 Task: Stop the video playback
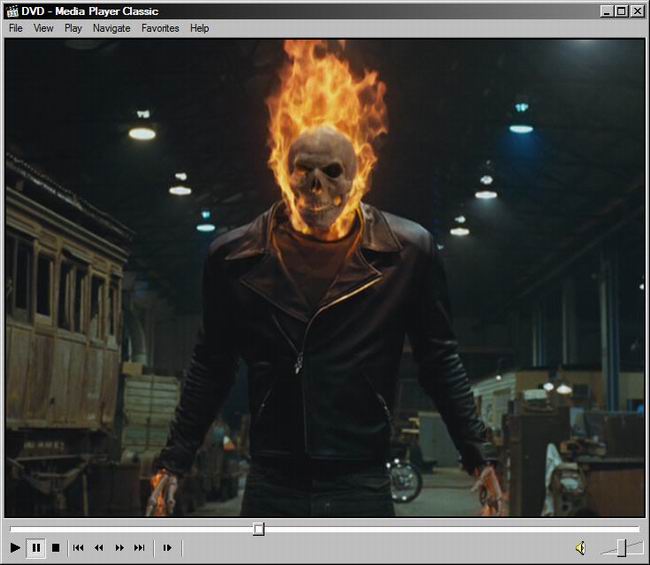pos(56,548)
